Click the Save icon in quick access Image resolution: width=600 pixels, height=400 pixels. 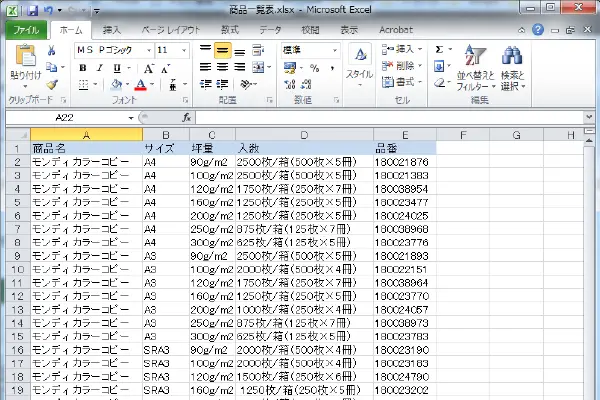click(33, 10)
